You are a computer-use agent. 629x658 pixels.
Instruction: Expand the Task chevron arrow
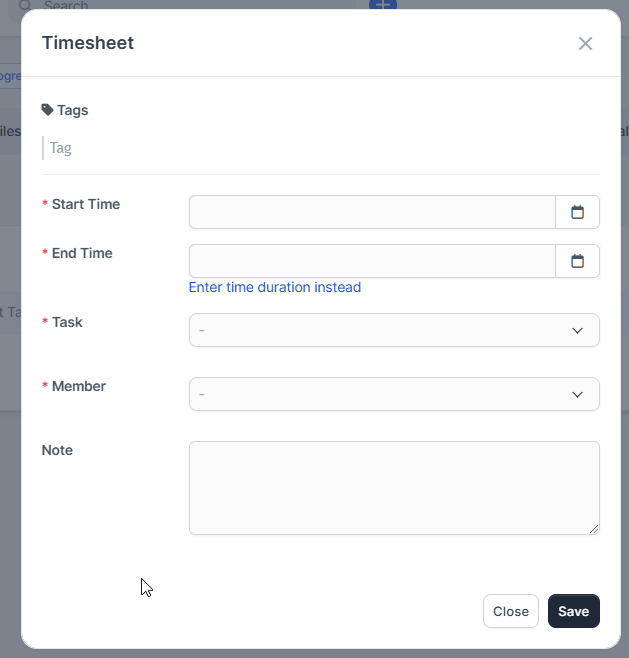pyautogui.click(x=577, y=330)
